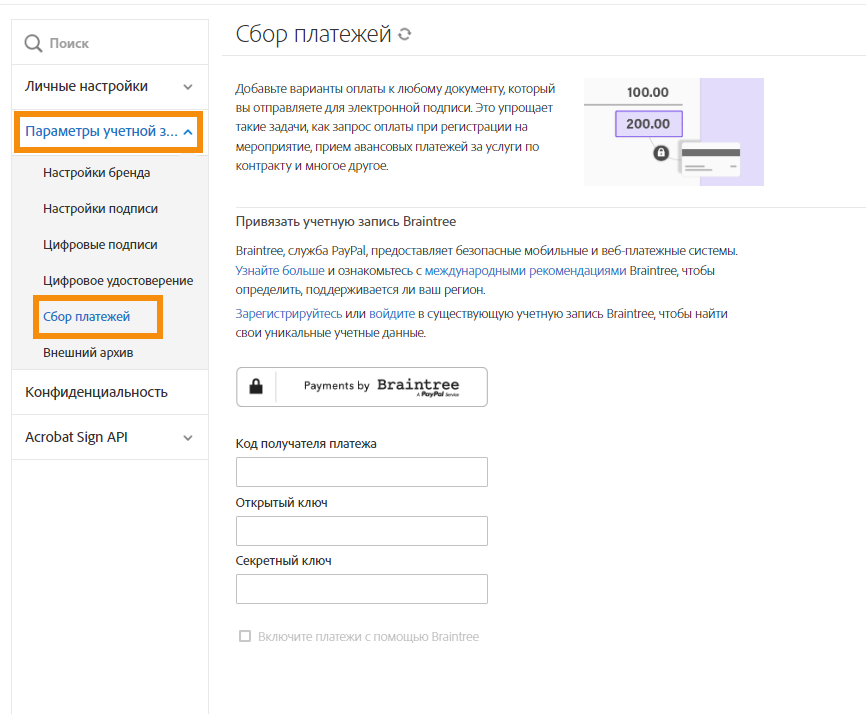Expand the Acrobat Sign API section
866x714 pixels.
pos(188,438)
